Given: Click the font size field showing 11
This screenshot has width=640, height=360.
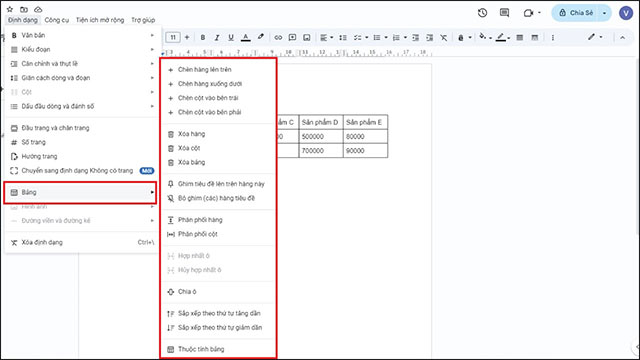Looking at the screenshot, I should pyautogui.click(x=173, y=38).
